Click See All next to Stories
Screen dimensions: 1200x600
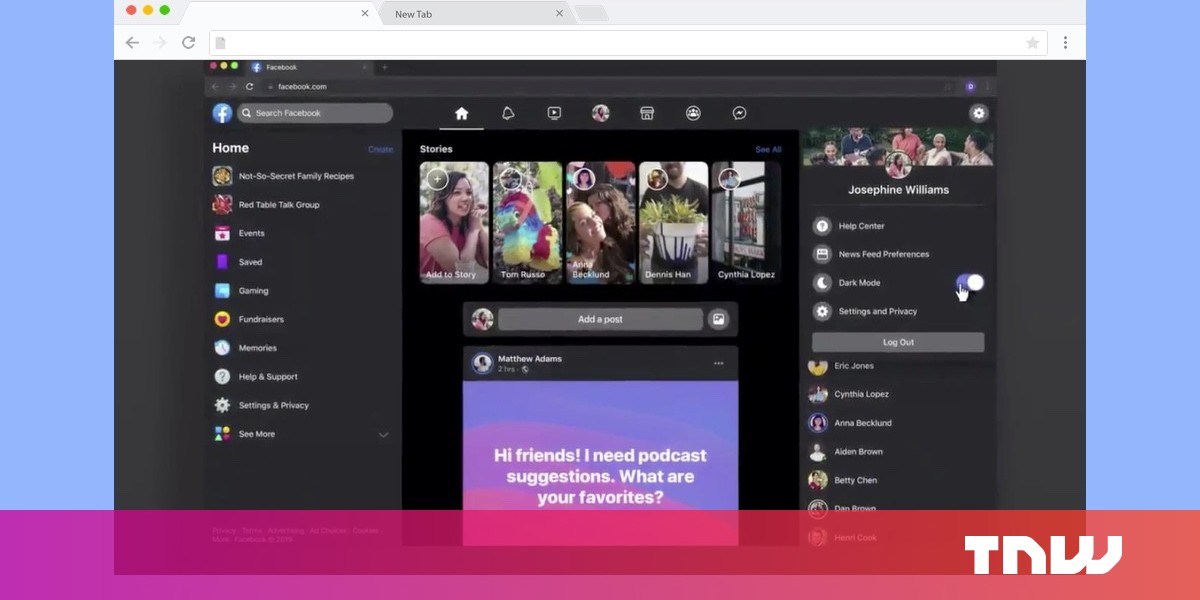(x=768, y=150)
